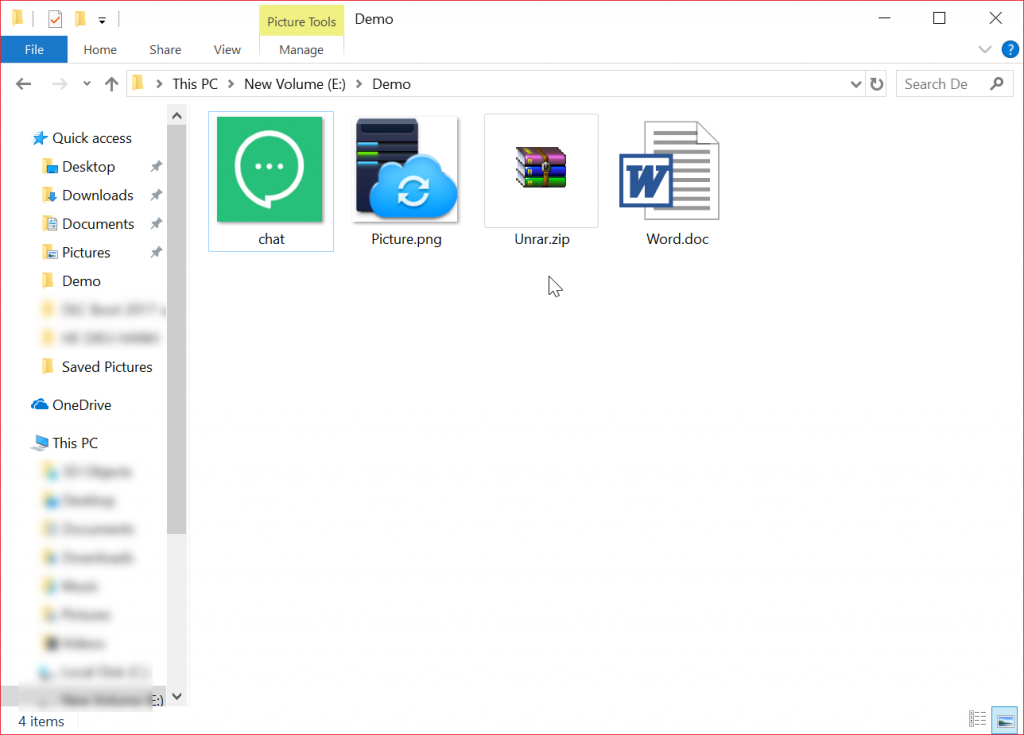The image size is (1024, 735).
Task: Open the address bar history dropdown
Action: (855, 83)
